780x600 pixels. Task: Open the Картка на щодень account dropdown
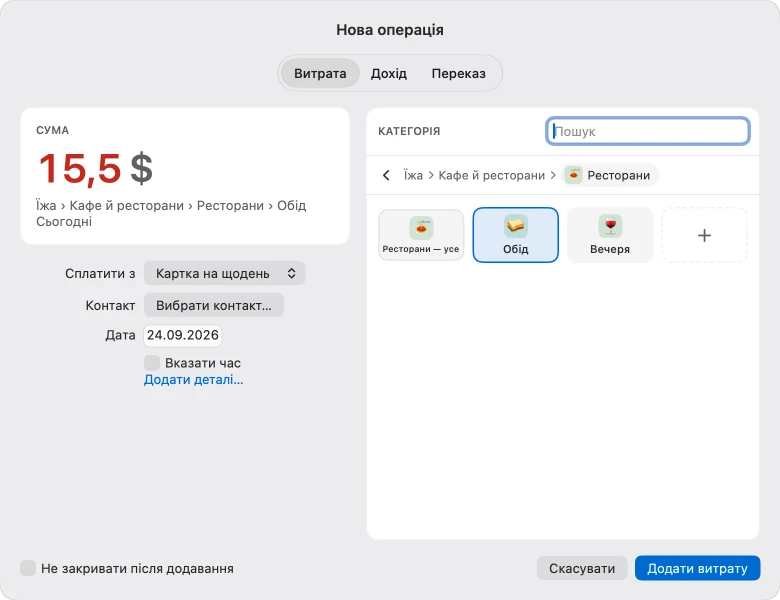click(224, 273)
